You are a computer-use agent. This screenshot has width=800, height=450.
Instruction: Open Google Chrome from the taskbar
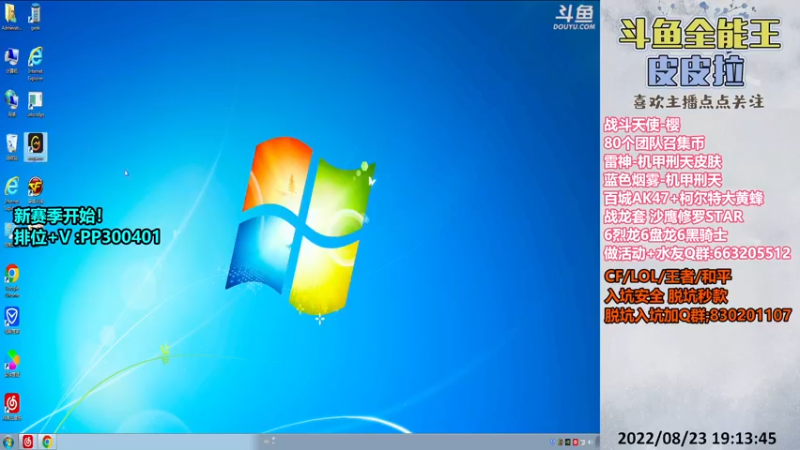coord(47,442)
